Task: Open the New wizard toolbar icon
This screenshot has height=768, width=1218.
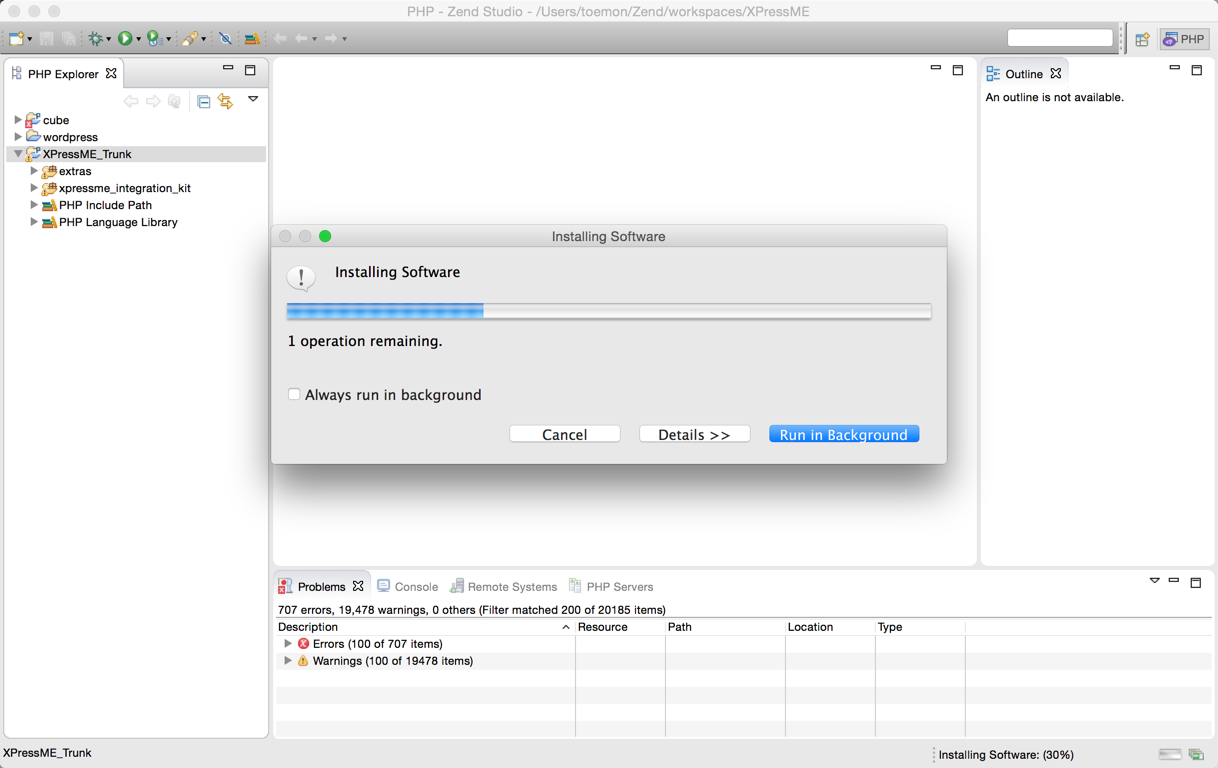Action: click(17, 39)
